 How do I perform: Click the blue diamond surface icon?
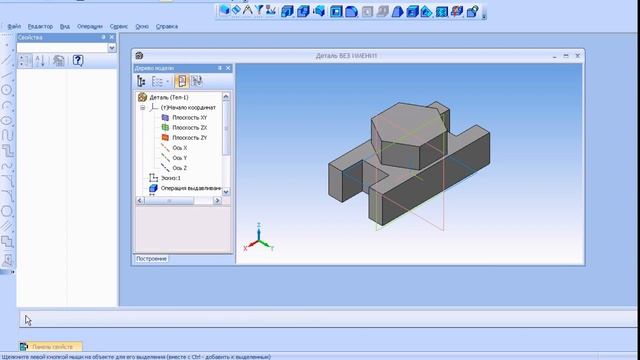236,10
